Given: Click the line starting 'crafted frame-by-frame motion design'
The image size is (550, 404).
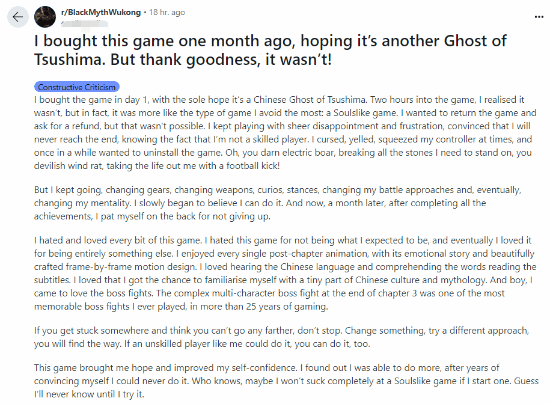Looking at the screenshot, I should (x=285, y=267).
